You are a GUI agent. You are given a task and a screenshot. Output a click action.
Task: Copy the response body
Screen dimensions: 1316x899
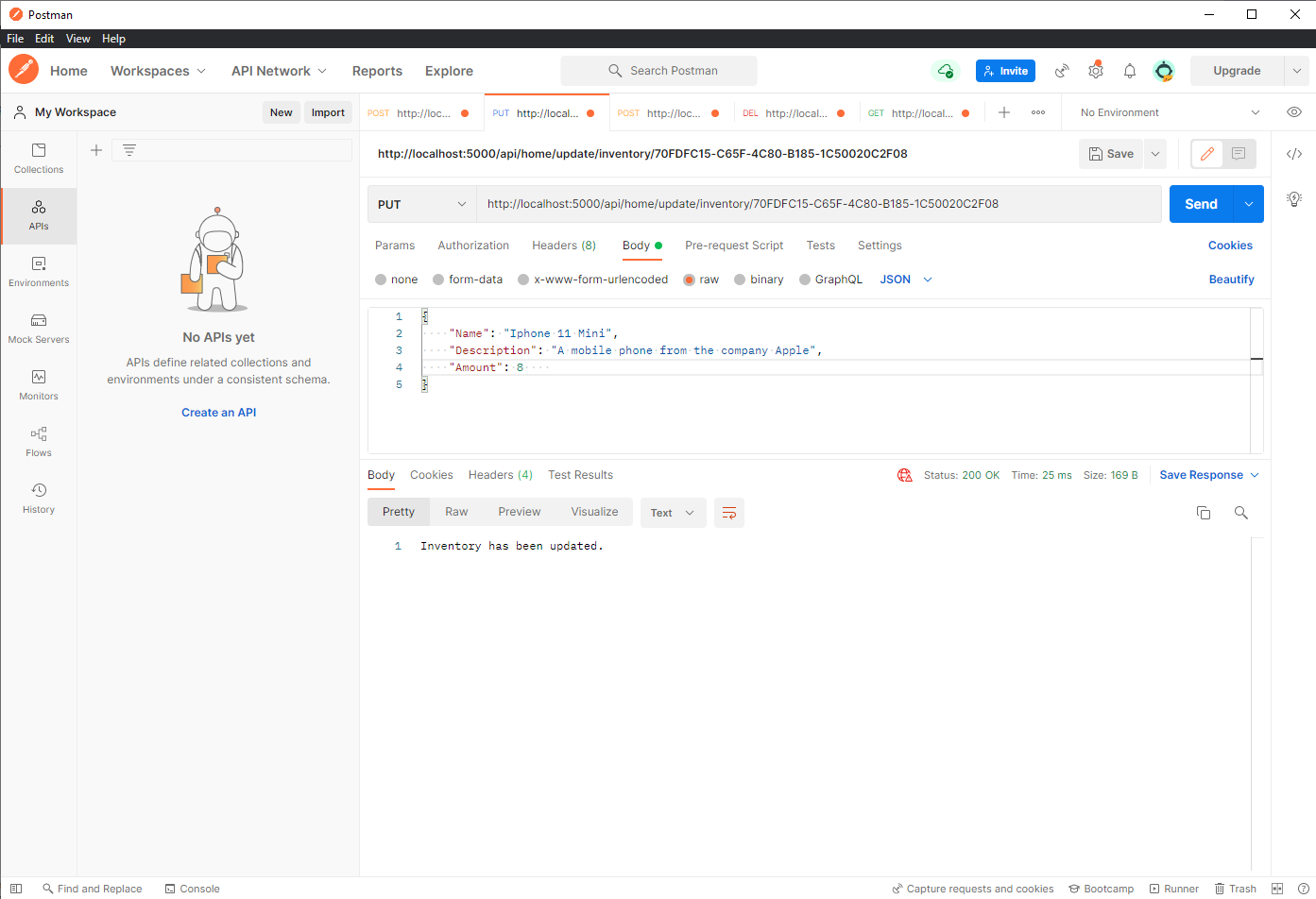pyautogui.click(x=1204, y=512)
